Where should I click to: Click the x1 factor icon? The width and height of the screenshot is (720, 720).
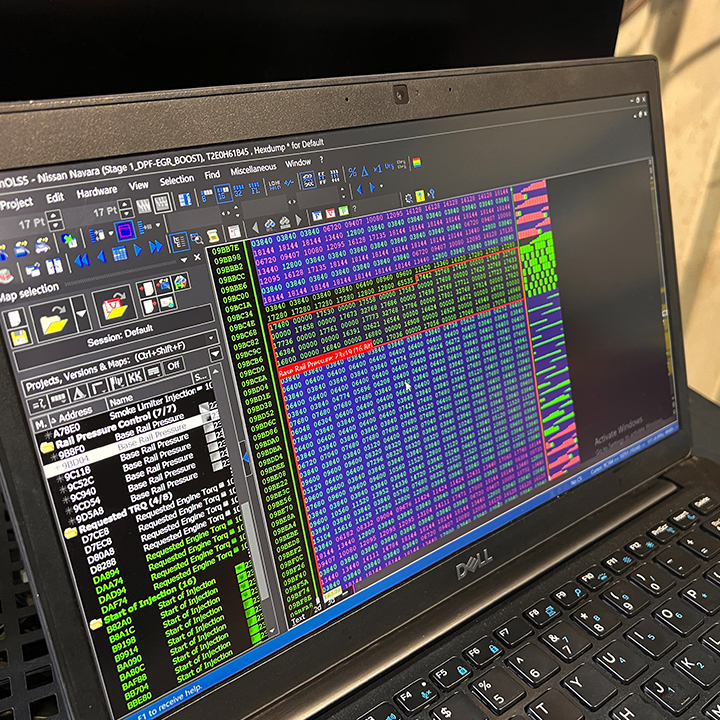[378, 169]
